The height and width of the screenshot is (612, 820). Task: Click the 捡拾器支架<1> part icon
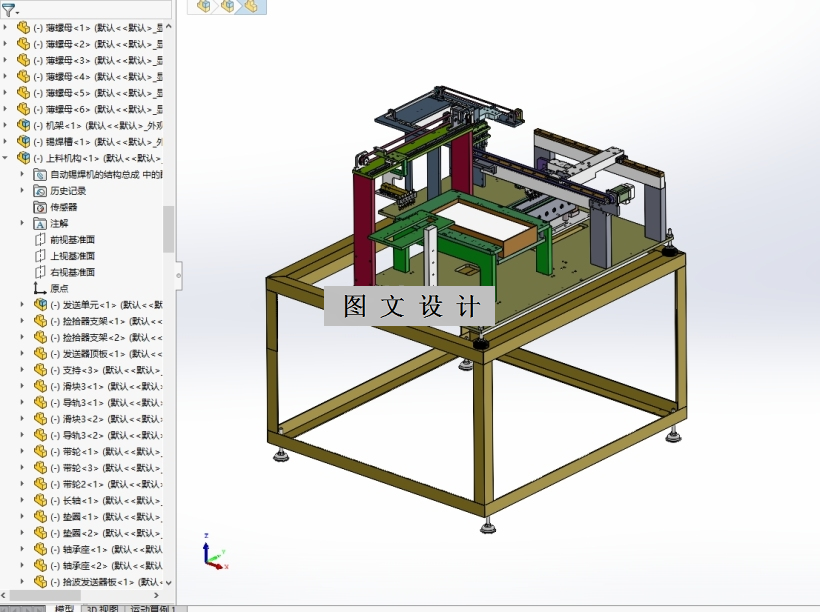40,321
